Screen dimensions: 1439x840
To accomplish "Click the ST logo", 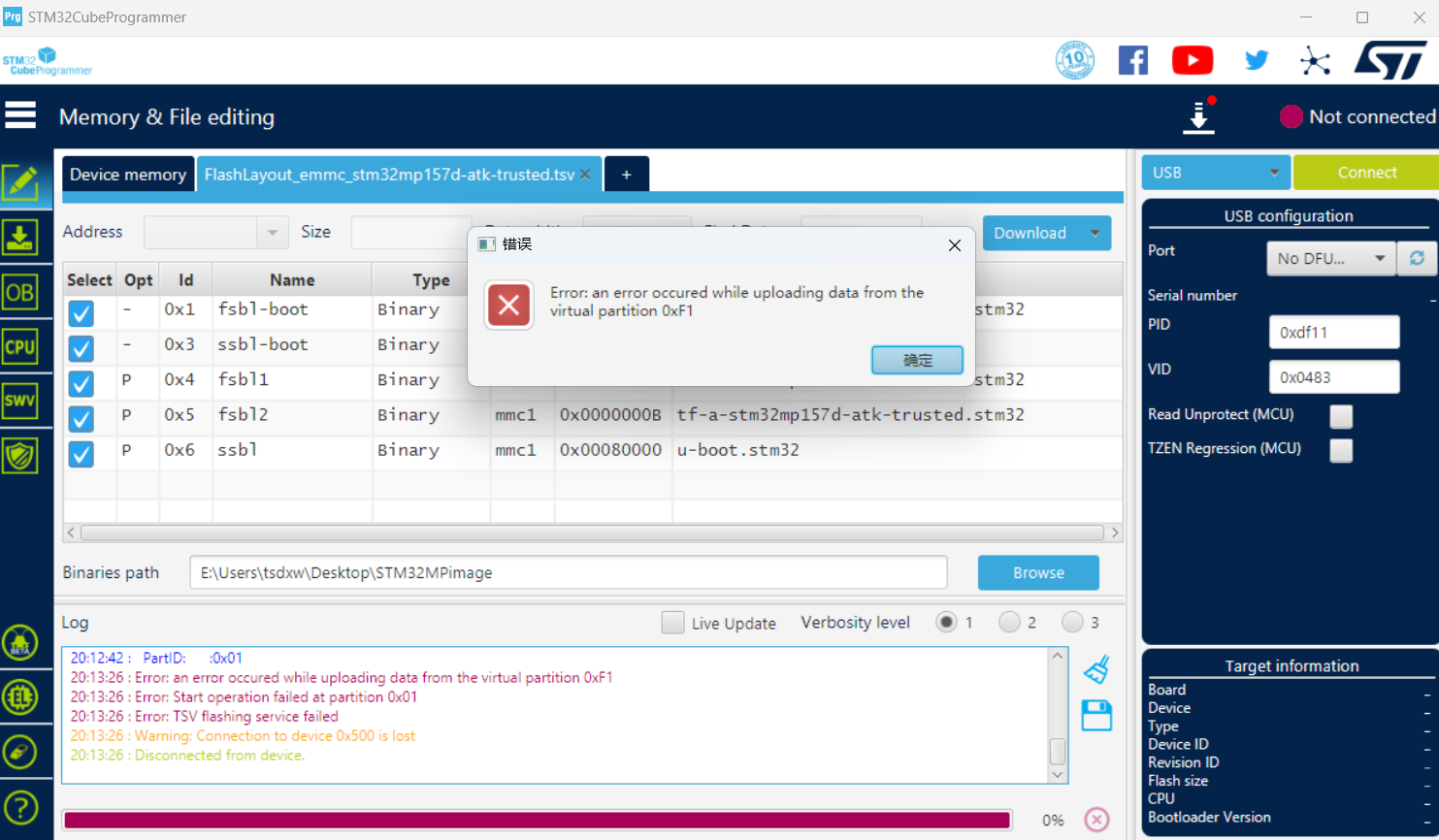I will [1390, 60].
